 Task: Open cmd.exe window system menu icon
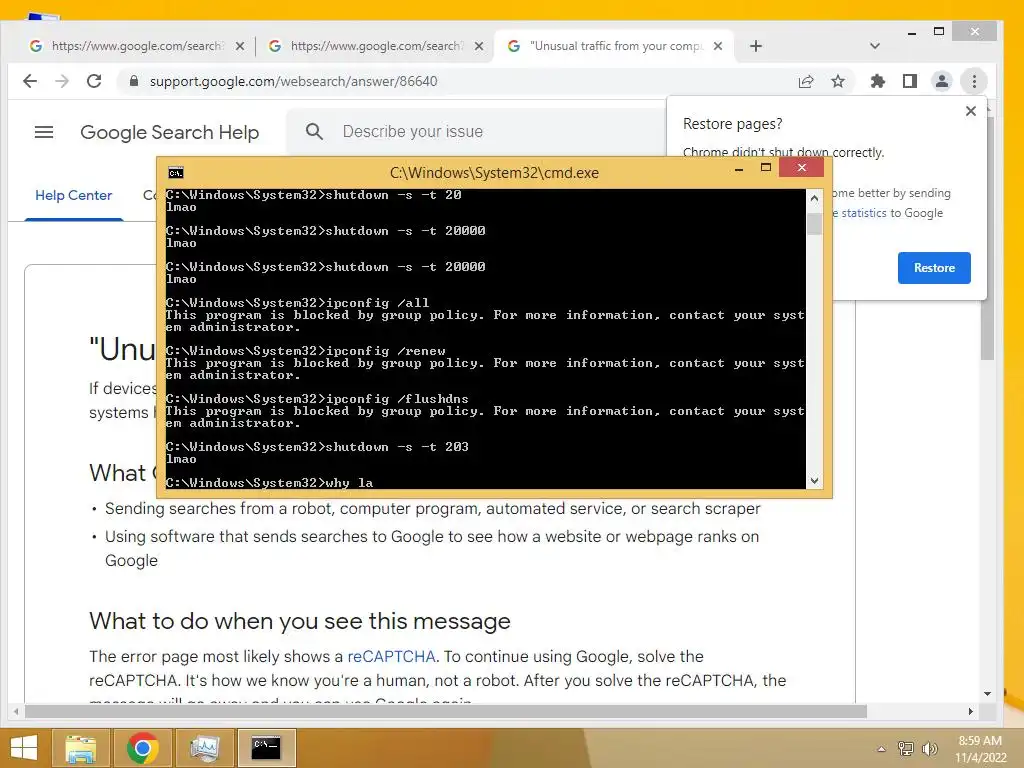coord(176,172)
